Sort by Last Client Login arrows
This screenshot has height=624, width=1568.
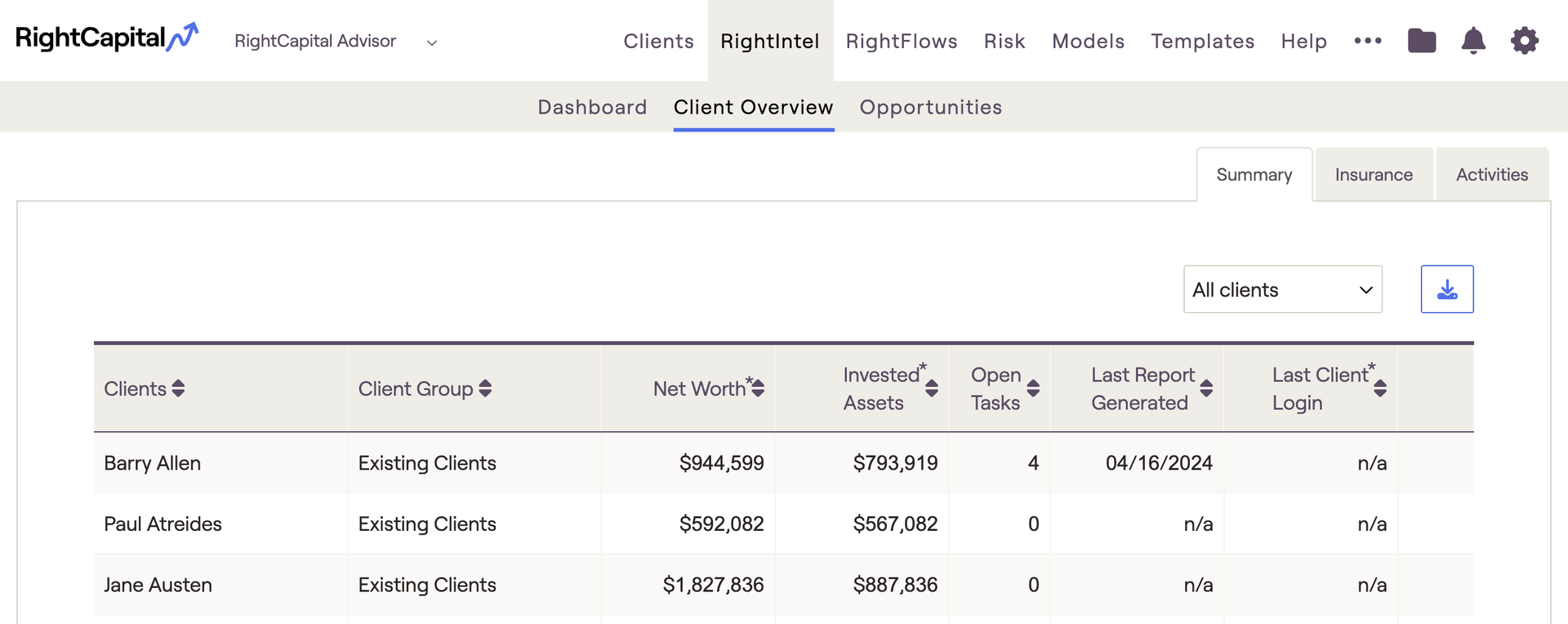[1380, 389]
